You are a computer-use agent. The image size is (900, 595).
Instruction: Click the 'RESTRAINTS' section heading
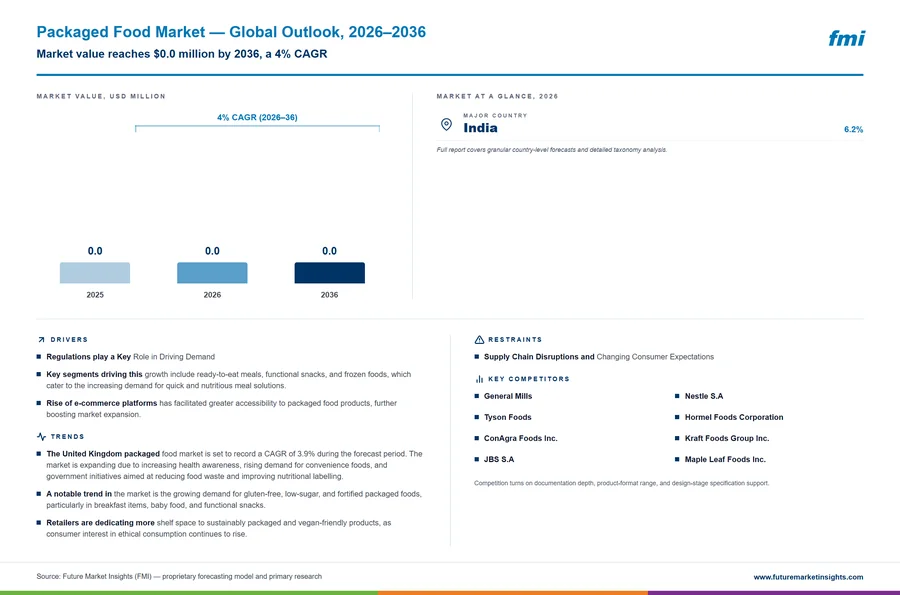tap(515, 340)
